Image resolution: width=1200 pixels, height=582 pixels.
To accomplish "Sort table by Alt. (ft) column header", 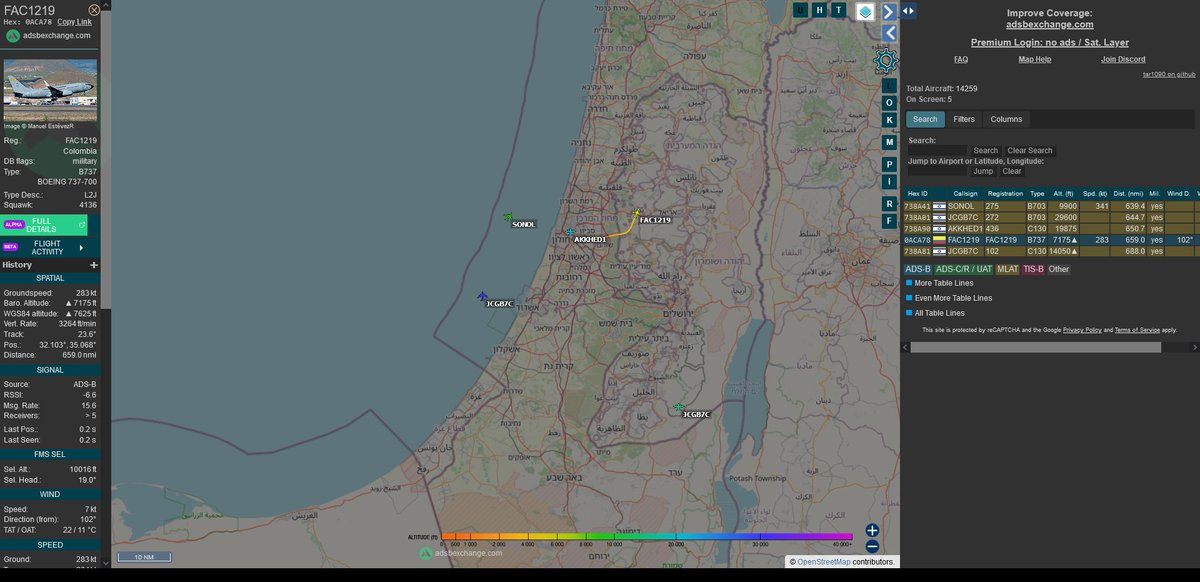I will pyautogui.click(x=1063, y=193).
